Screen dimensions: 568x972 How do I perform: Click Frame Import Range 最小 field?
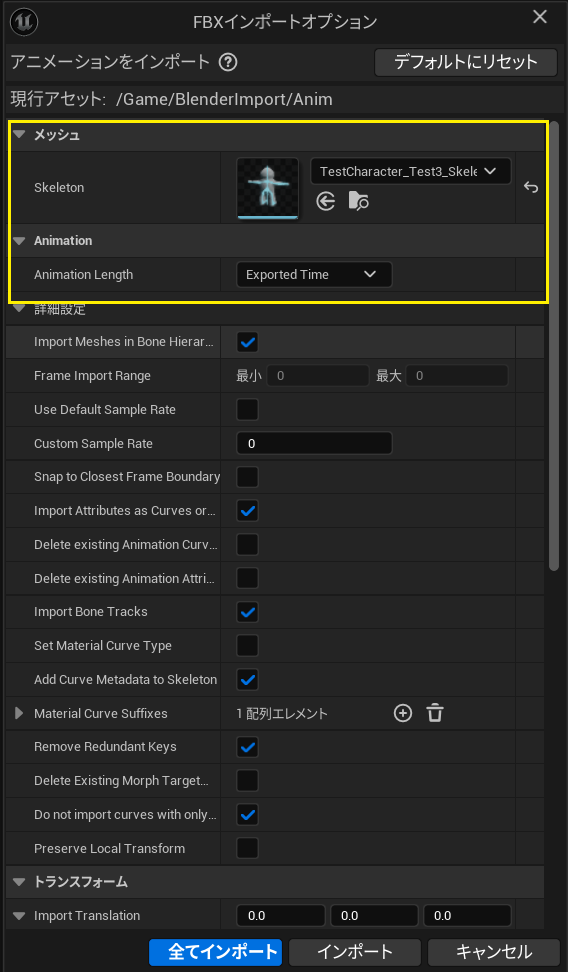pyautogui.click(x=318, y=376)
